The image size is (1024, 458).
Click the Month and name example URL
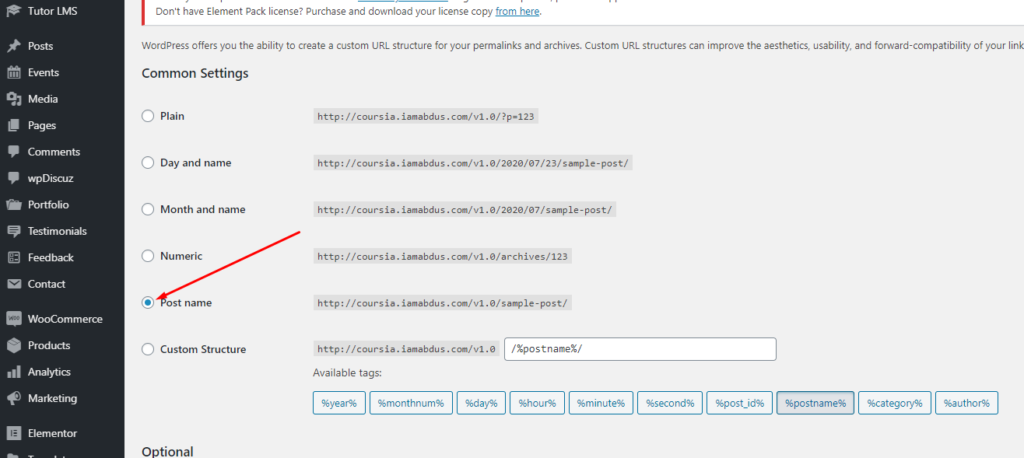(464, 210)
